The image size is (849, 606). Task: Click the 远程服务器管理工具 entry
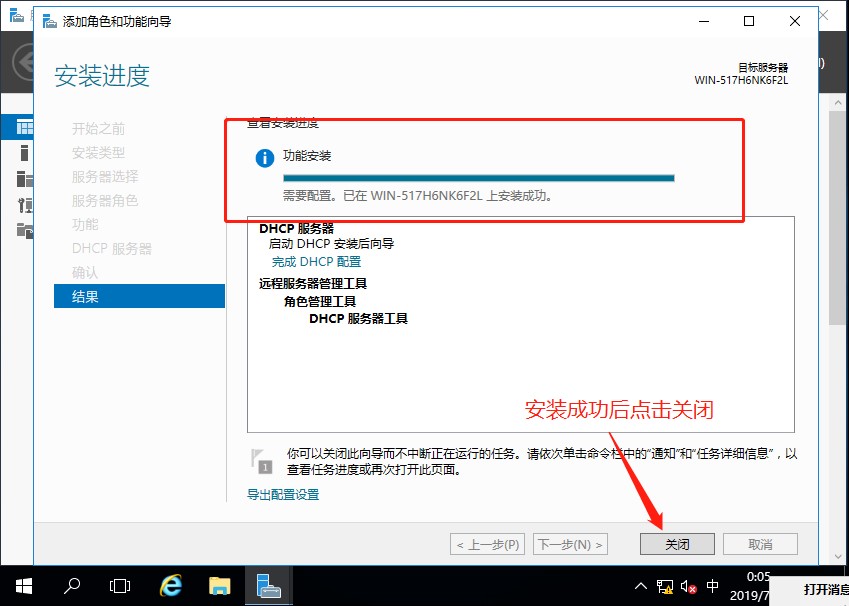click(x=313, y=283)
